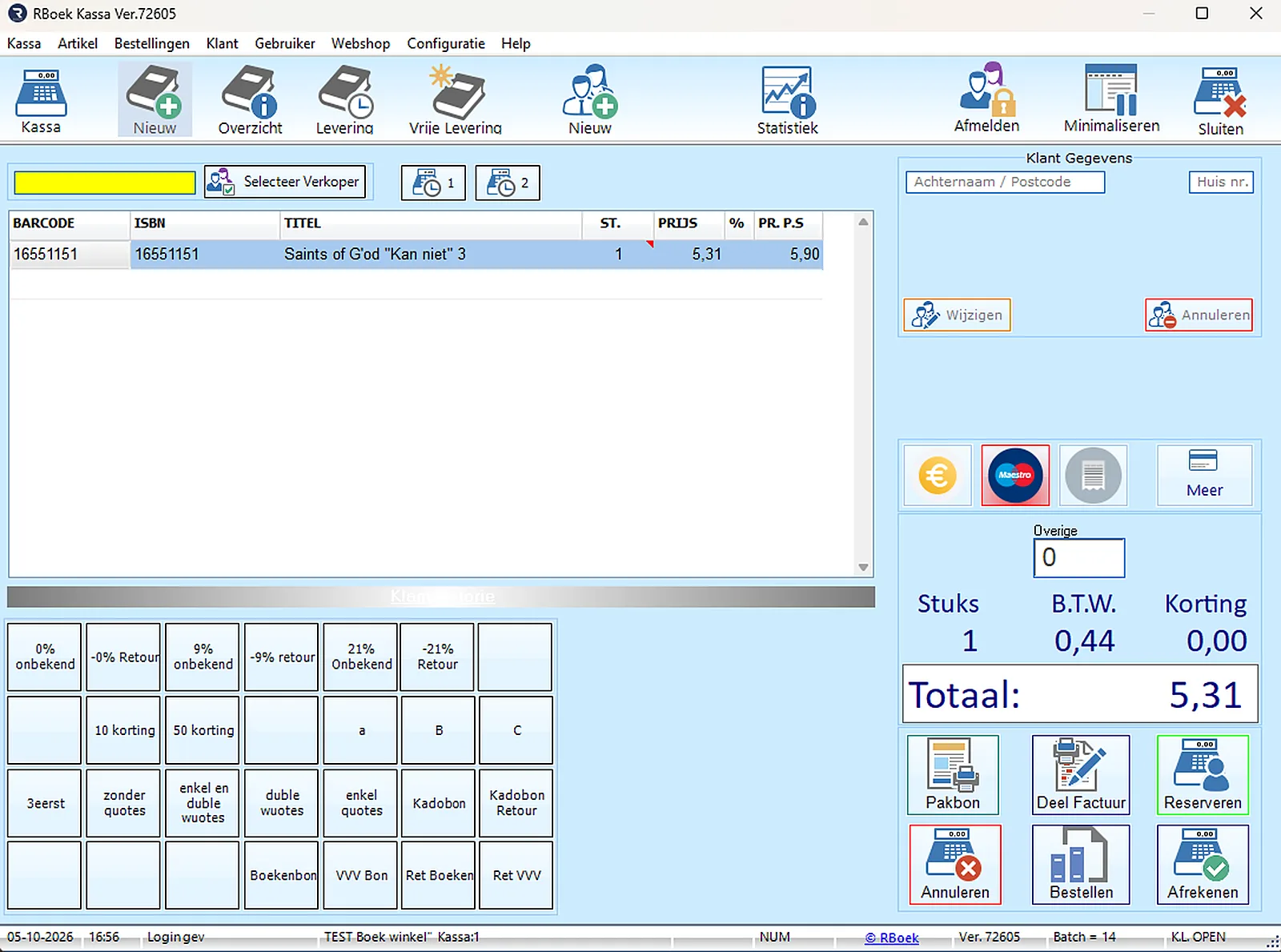Minimize app via Minimaliseren icon
The height and width of the screenshot is (952, 1281).
click(x=1111, y=98)
